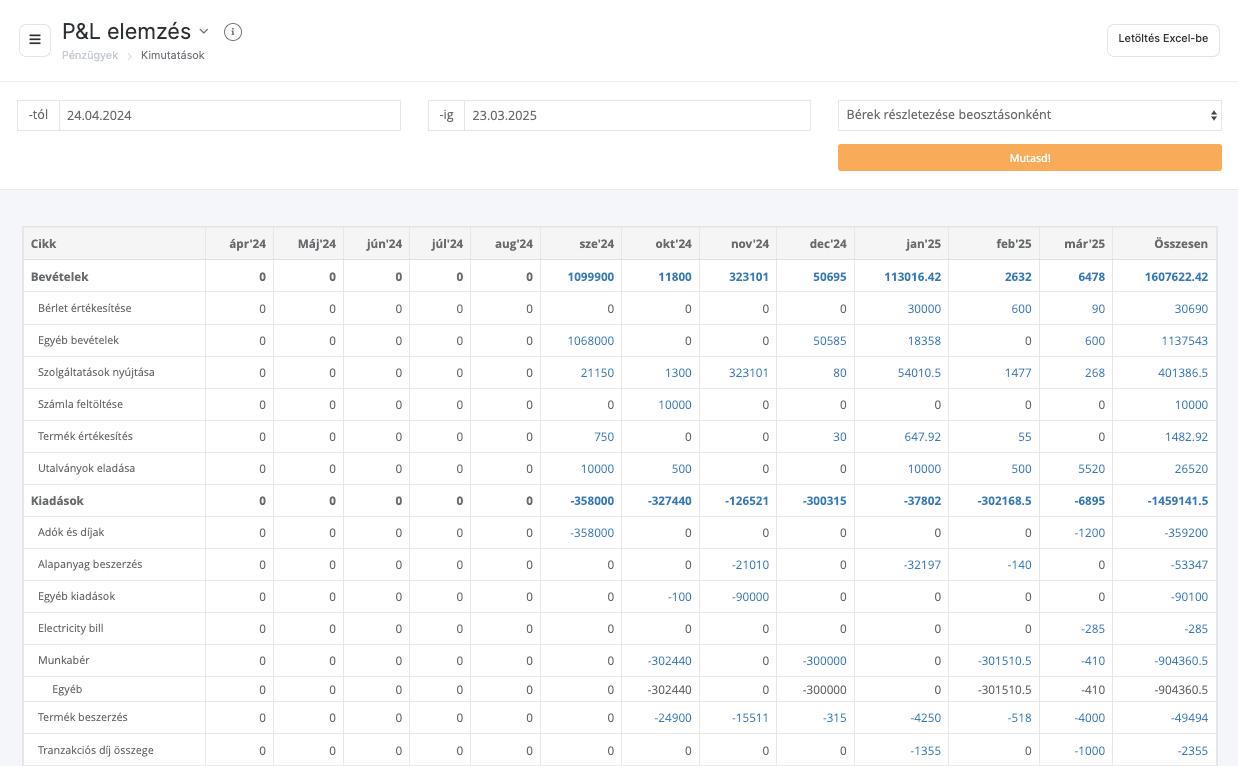Screen dimensions: 1238x766
Task: Click Electricity bill már'25 value -285
Action: point(1092,629)
